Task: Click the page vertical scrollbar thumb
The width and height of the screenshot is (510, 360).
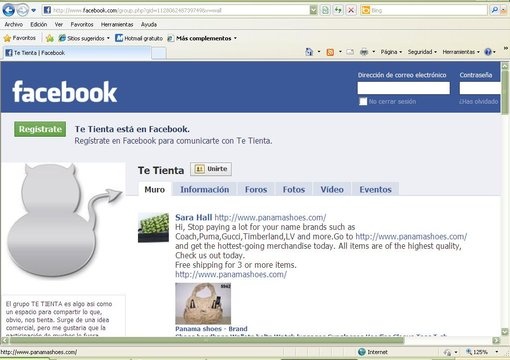Action: click(505, 93)
